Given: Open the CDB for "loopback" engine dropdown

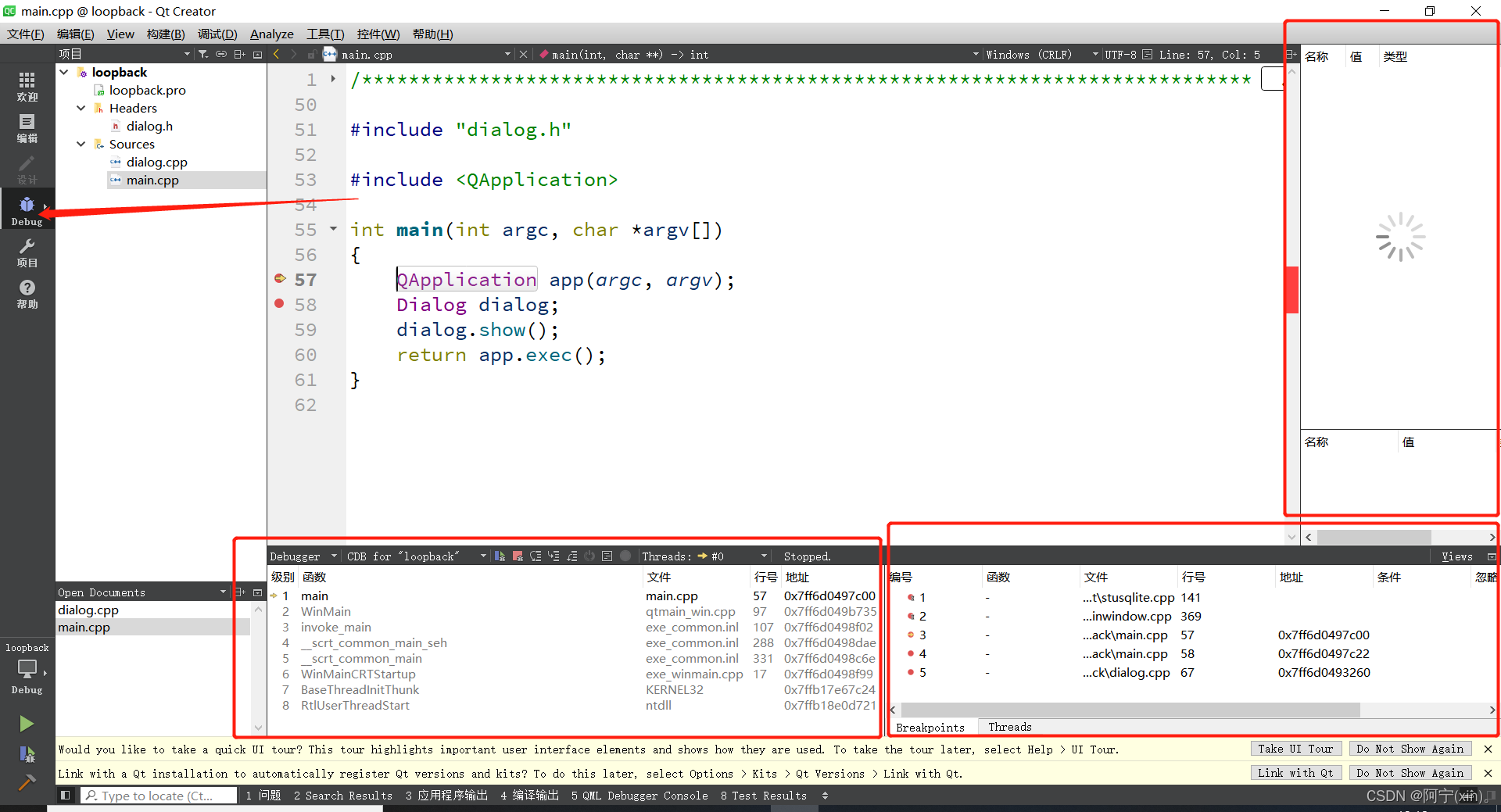Looking at the screenshot, I should point(416,556).
